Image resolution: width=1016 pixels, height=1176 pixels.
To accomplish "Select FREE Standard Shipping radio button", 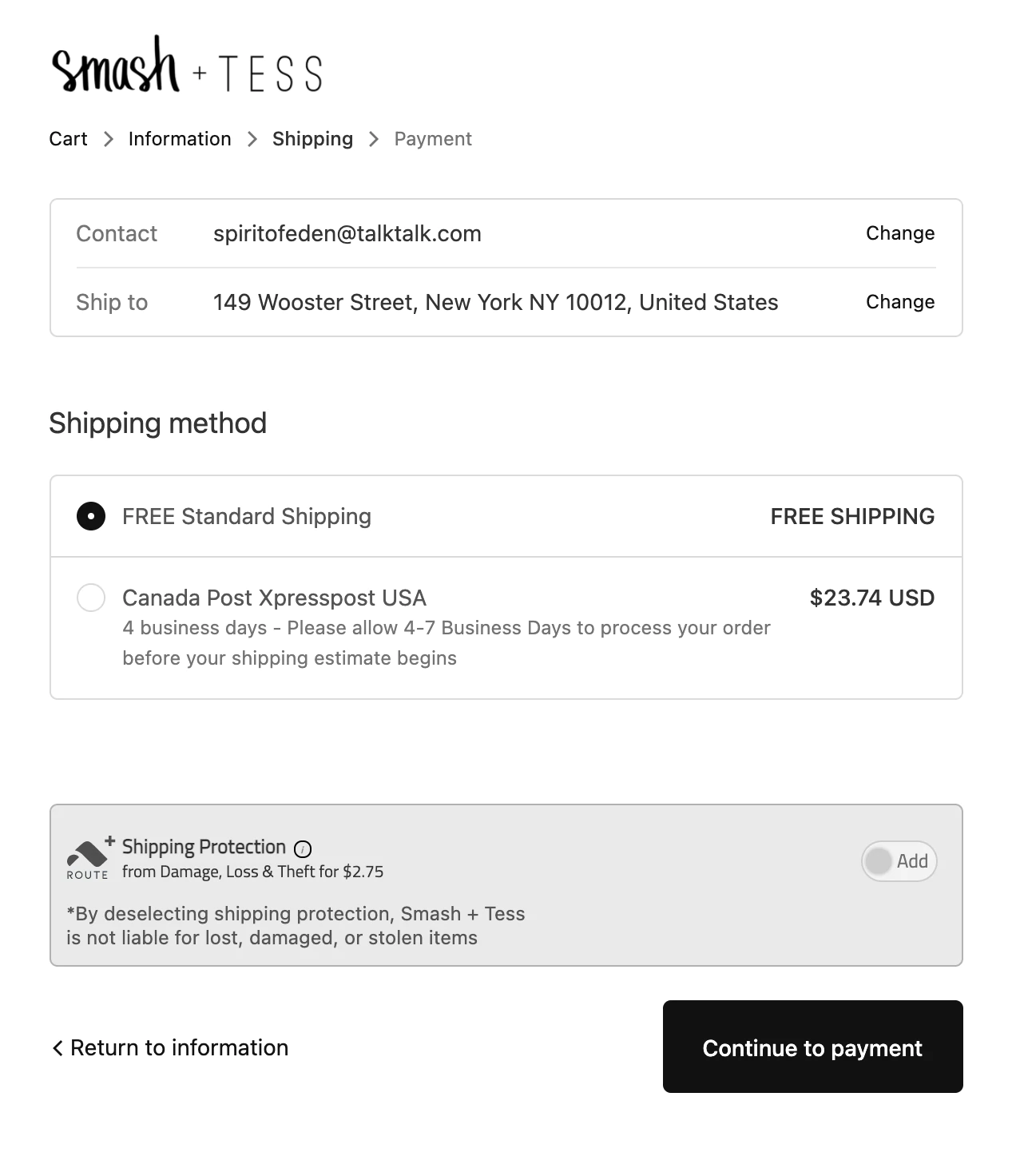I will [91, 516].
